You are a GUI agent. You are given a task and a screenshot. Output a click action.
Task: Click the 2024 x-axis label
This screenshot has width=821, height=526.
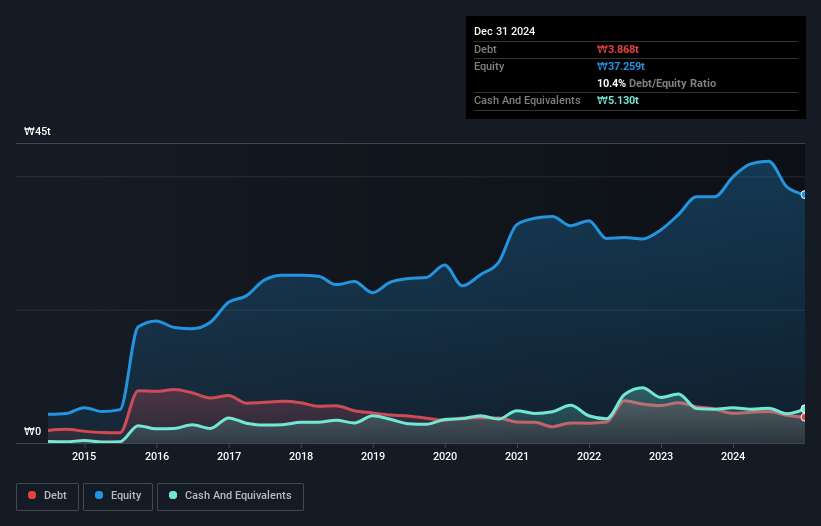coord(733,456)
